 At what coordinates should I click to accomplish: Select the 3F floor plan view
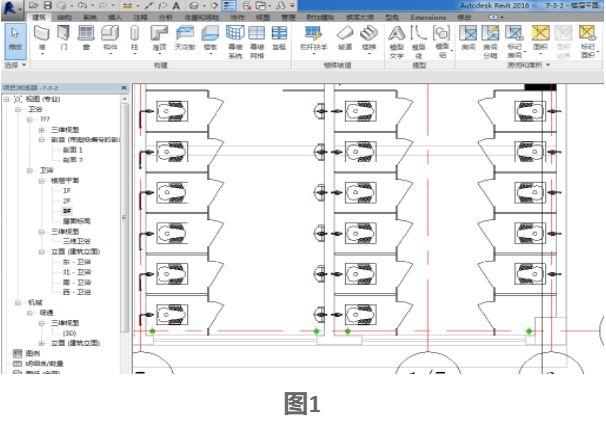[66, 211]
